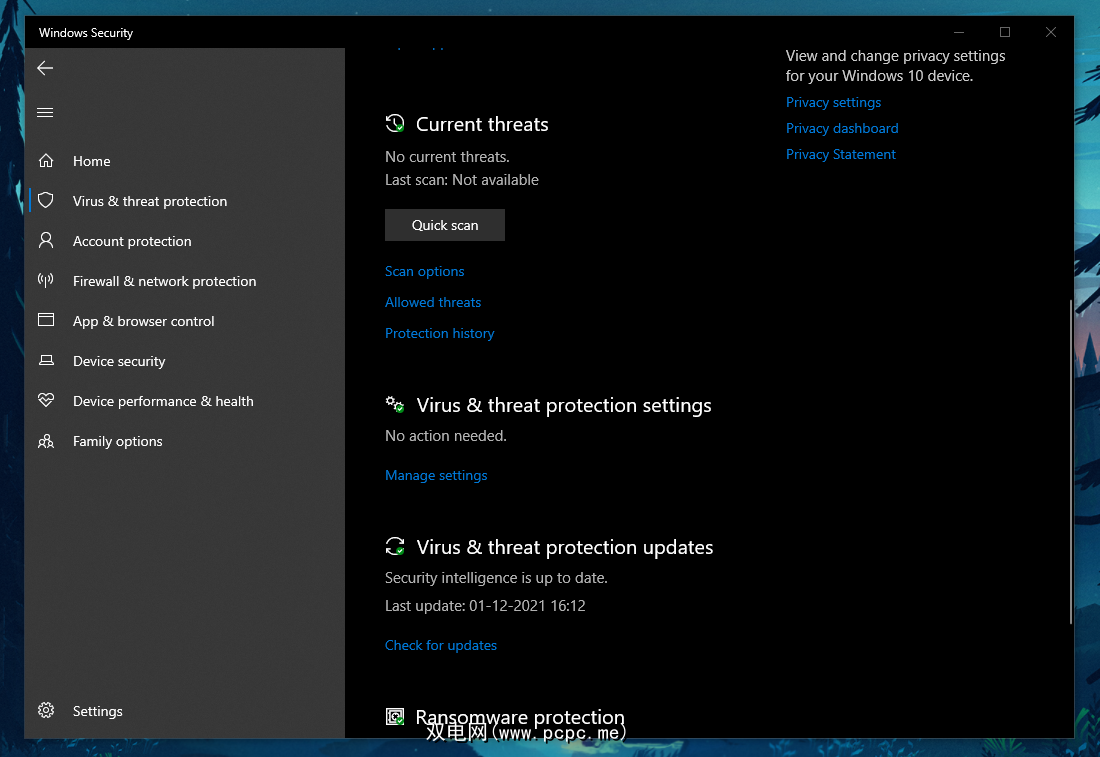Click "No current threats." text
The image size is (1100, 757).
pos(447,157)
